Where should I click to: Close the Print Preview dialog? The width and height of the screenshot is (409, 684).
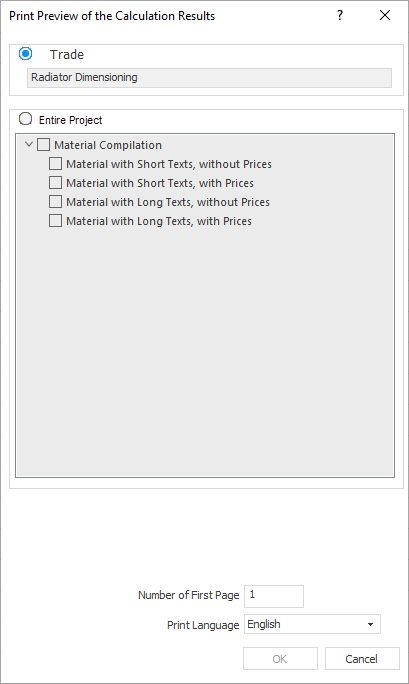point(385,16)
